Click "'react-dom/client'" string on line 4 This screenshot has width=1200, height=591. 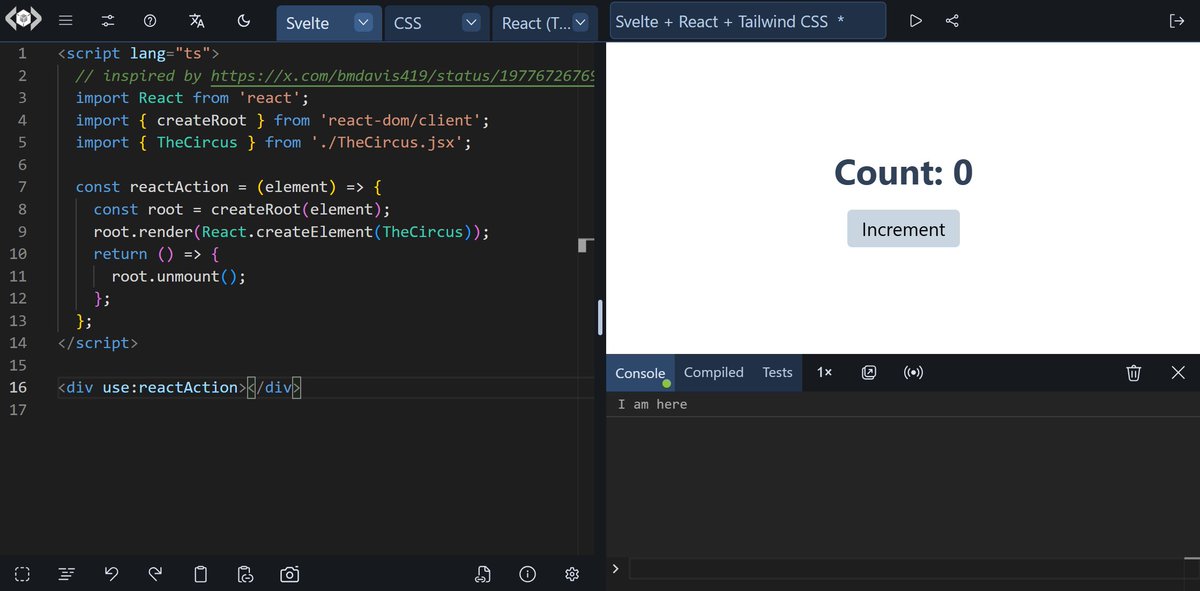tap(400, 120)
